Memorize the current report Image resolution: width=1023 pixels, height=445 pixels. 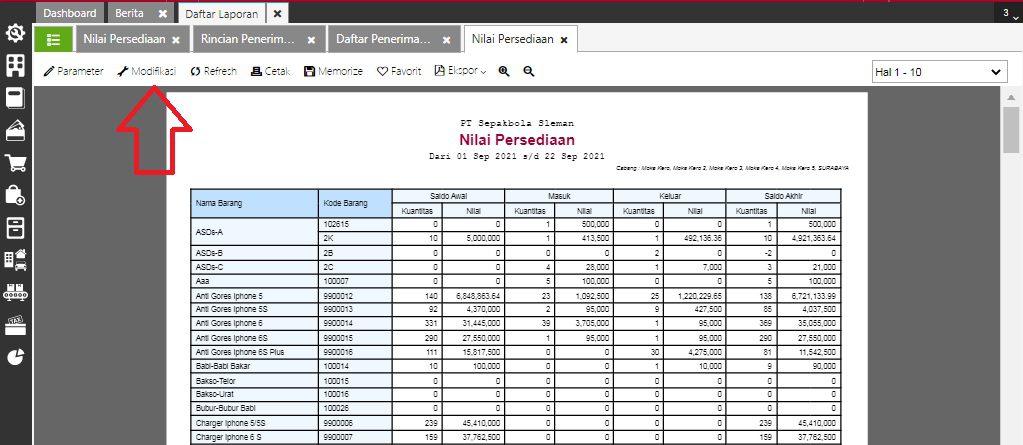point(333,72)
